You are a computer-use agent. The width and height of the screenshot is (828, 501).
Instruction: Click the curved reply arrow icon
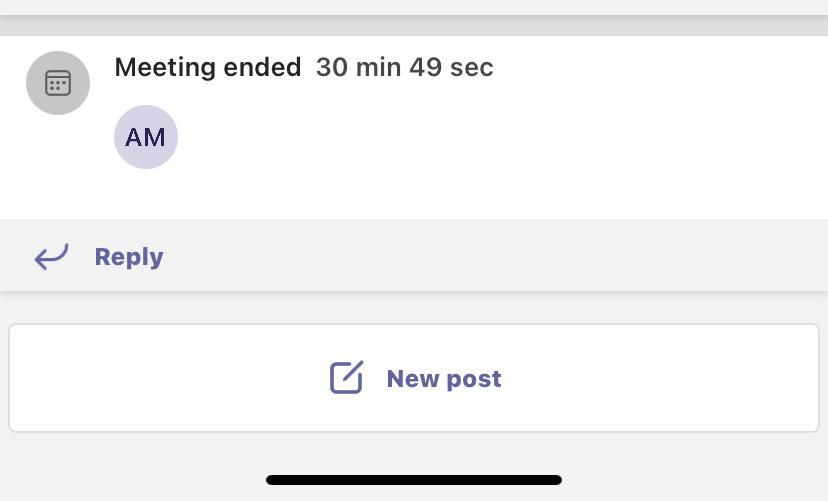(51, 257)
